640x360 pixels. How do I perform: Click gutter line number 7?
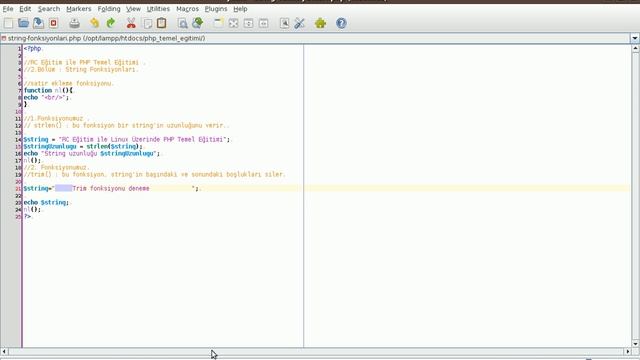tap(19, 91)
